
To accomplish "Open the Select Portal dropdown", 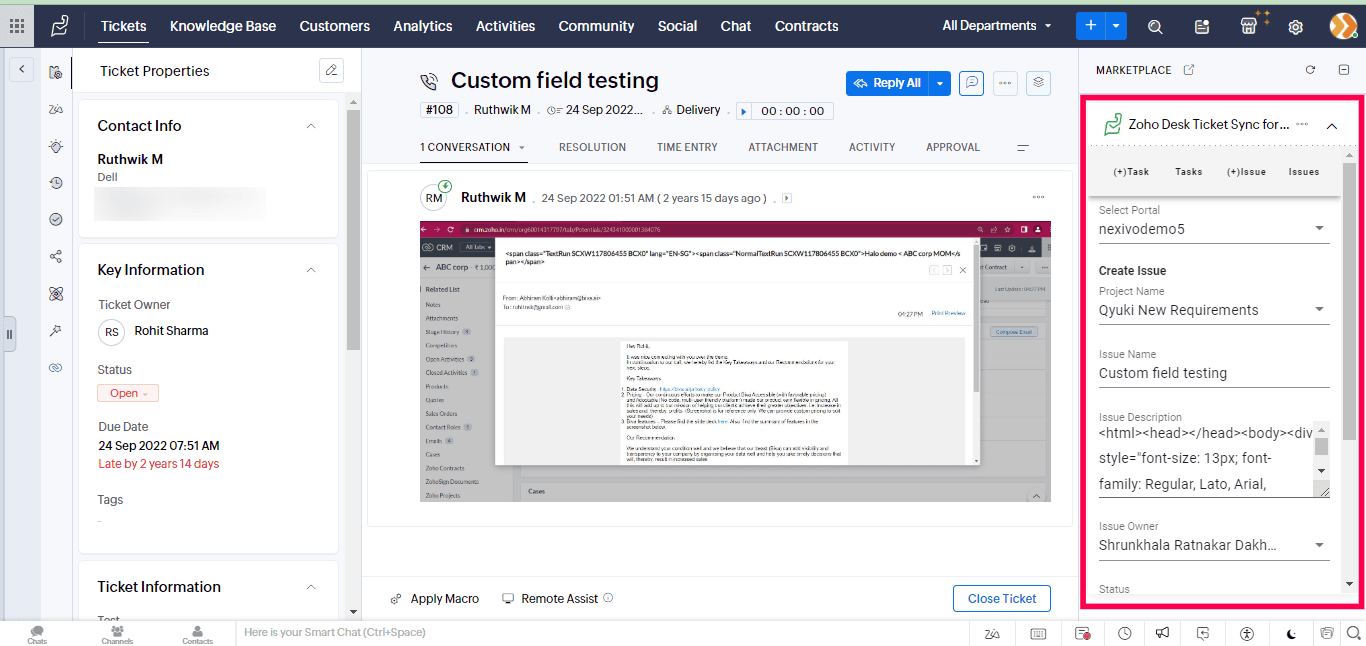I will (x=1214, y=229).
